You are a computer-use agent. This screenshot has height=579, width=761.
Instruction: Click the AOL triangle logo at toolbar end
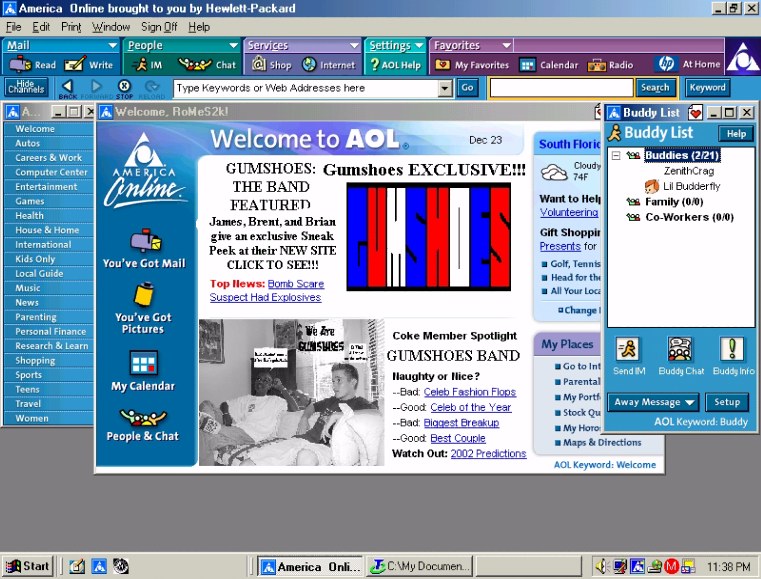(x=742, y=57)
